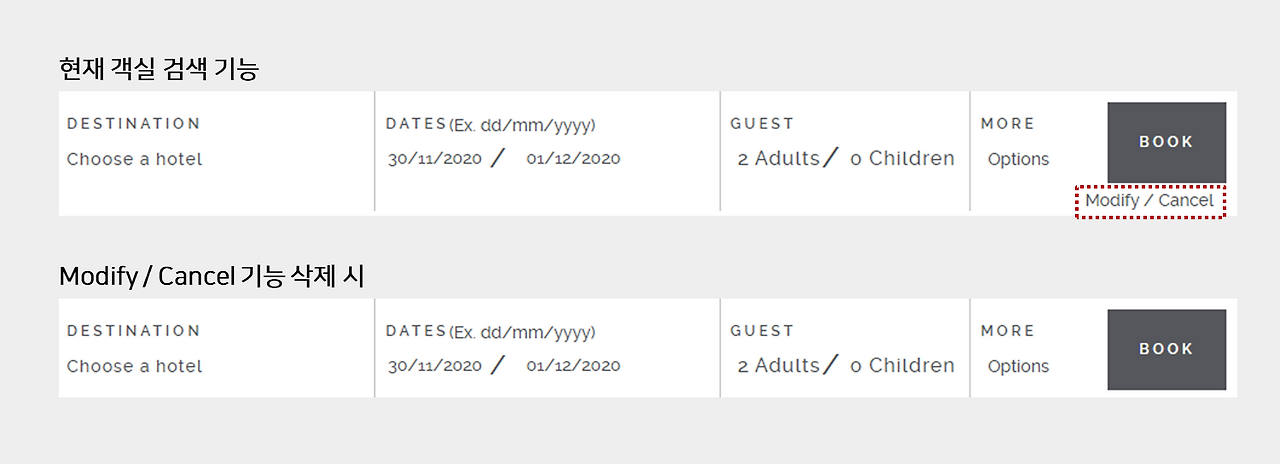Screen dimensions: 1280x464
Task: Click BOOK in the bar without Modify / Cancel
Action: (1166, 349)
